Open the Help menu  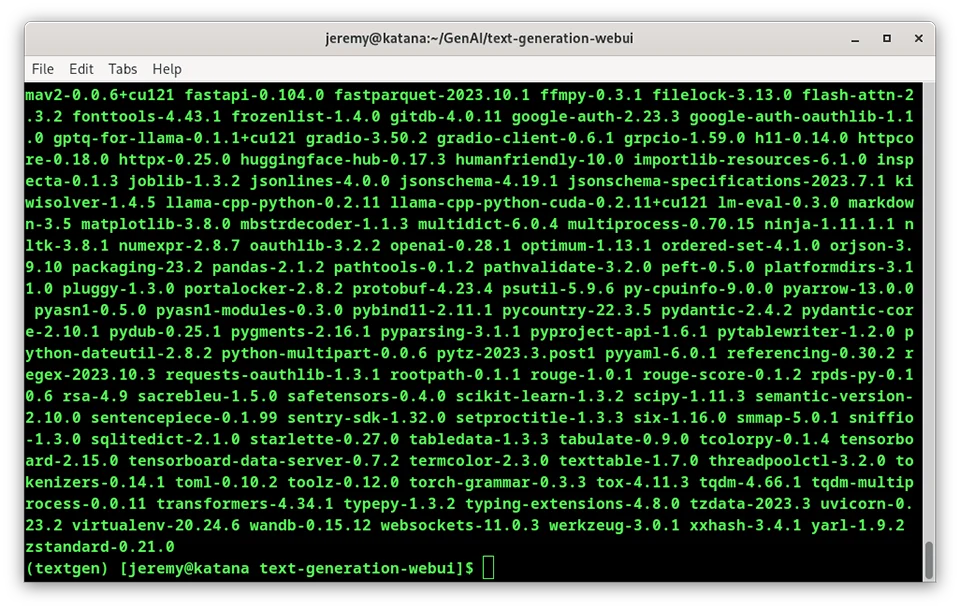(x=167, y=69)
